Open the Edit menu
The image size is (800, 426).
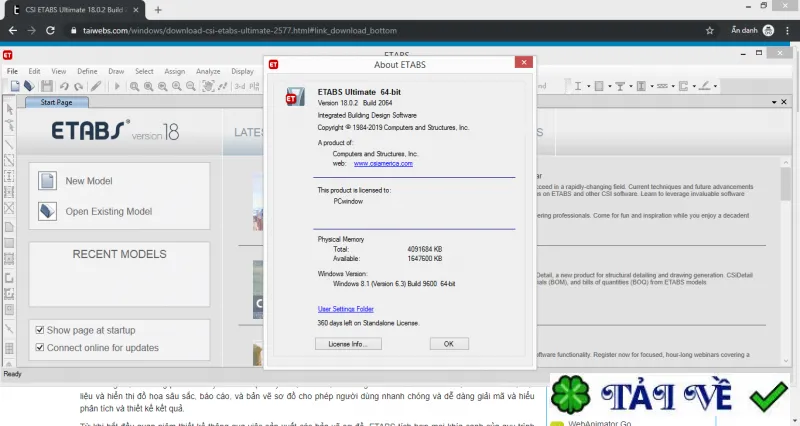click(34, 71)
